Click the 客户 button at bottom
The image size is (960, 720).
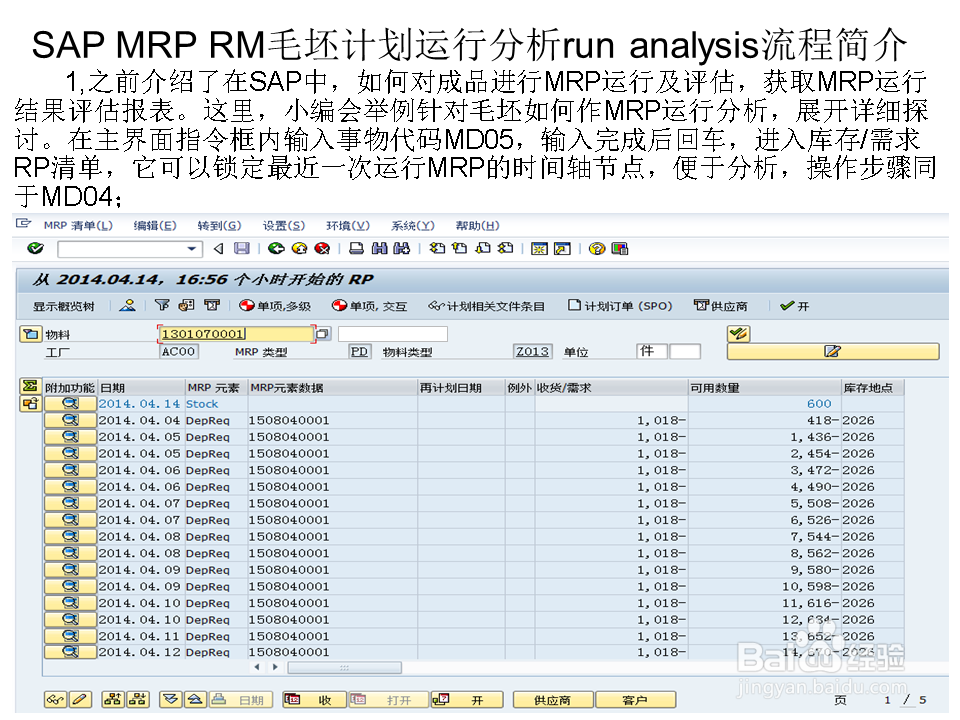click(636, 699)
